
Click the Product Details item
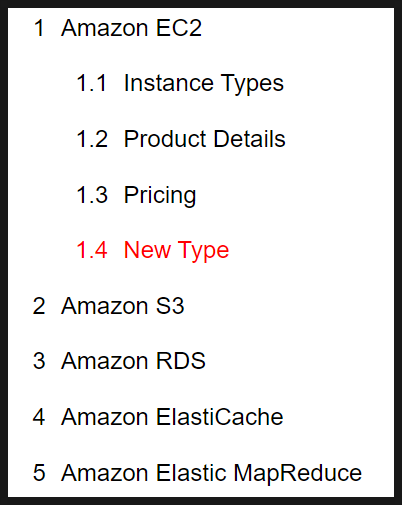205,139
